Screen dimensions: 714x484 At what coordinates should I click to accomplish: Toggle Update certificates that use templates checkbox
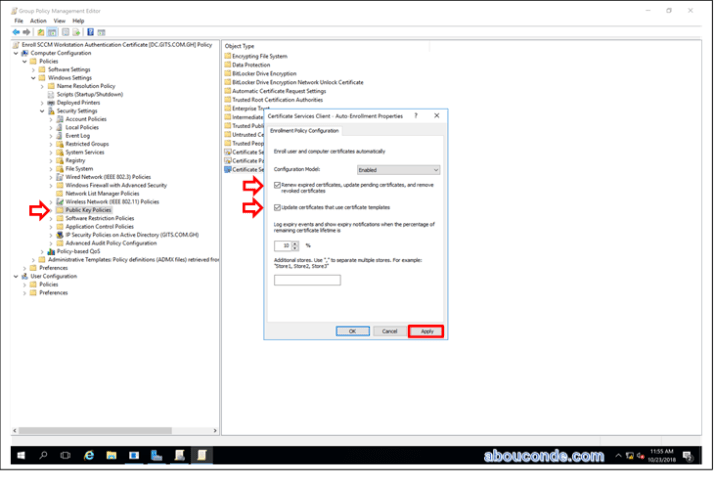[x=277, y=207]
